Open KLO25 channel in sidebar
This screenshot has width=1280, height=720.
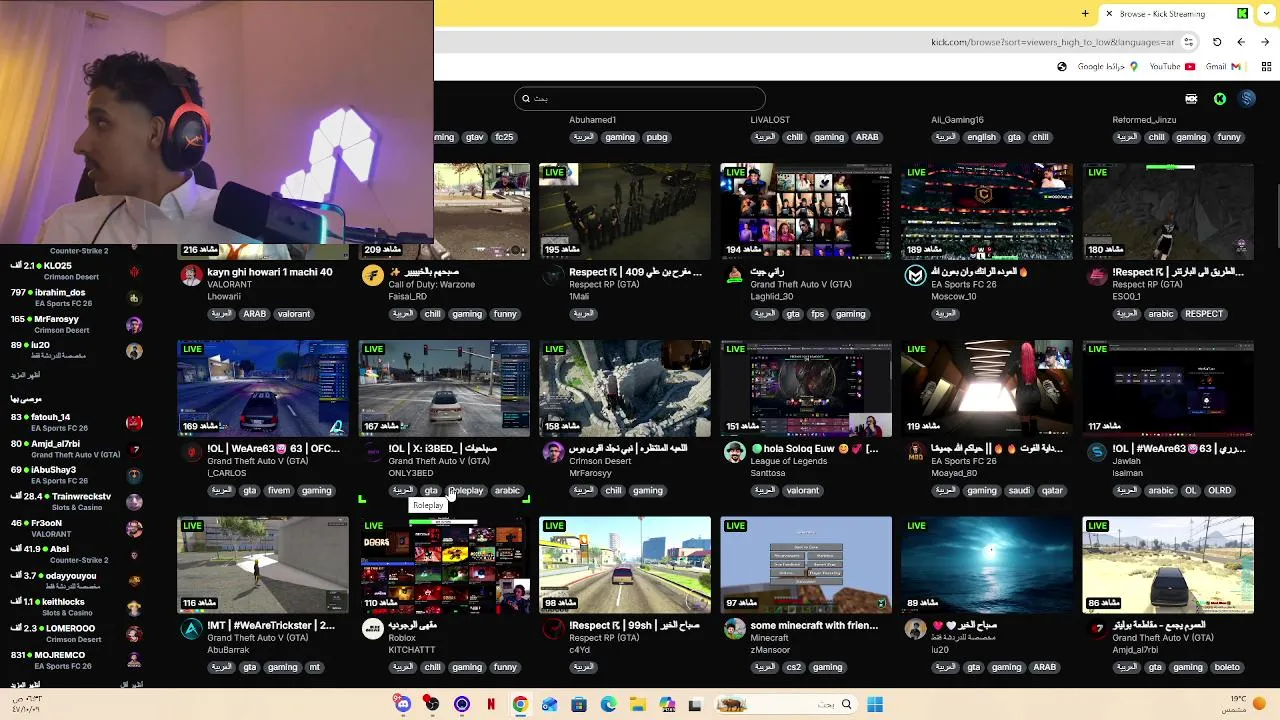[x=75, y=271]
